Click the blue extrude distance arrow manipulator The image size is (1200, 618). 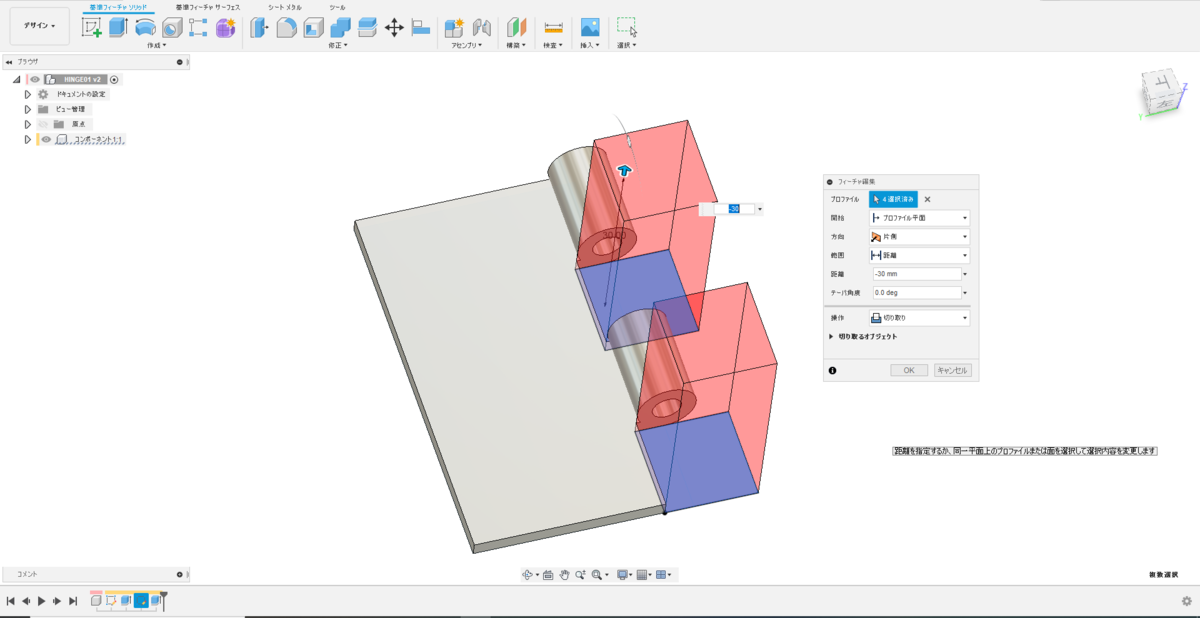point(624,171)
